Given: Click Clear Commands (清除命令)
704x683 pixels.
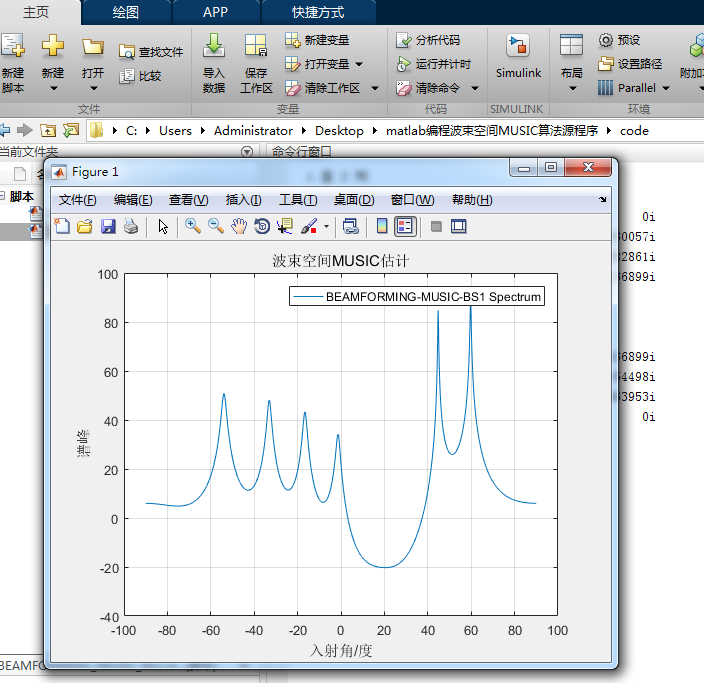Looking at the screenshot, I should tap(428, 88).
